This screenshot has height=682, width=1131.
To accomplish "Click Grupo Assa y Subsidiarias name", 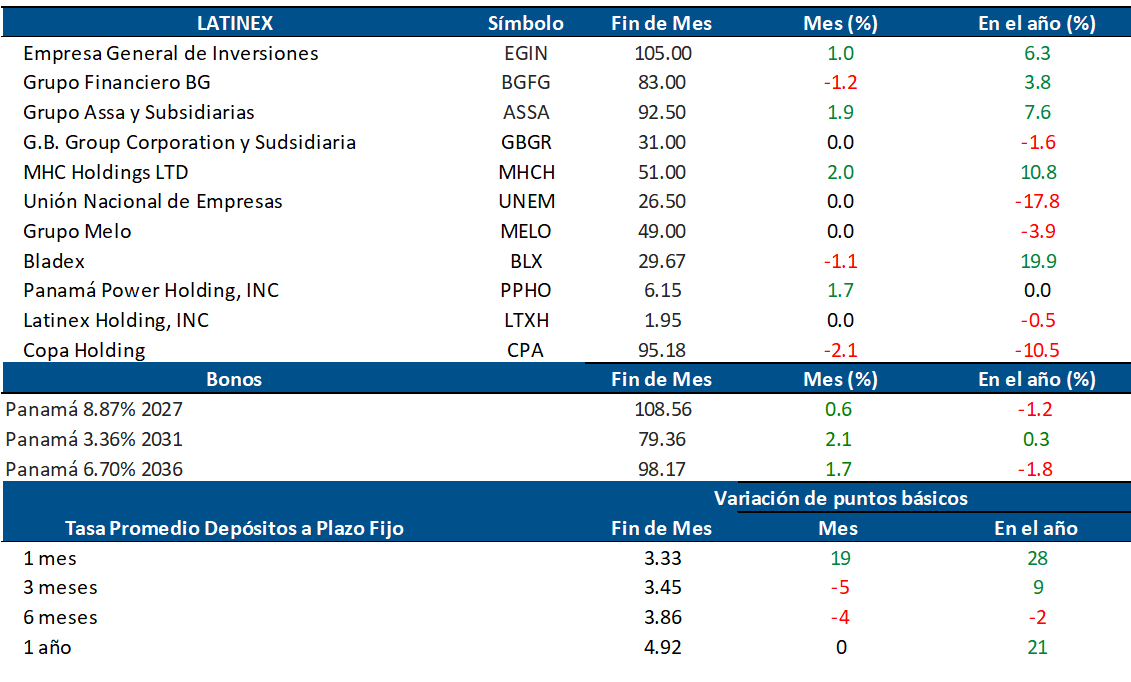I will pos(138,112).
